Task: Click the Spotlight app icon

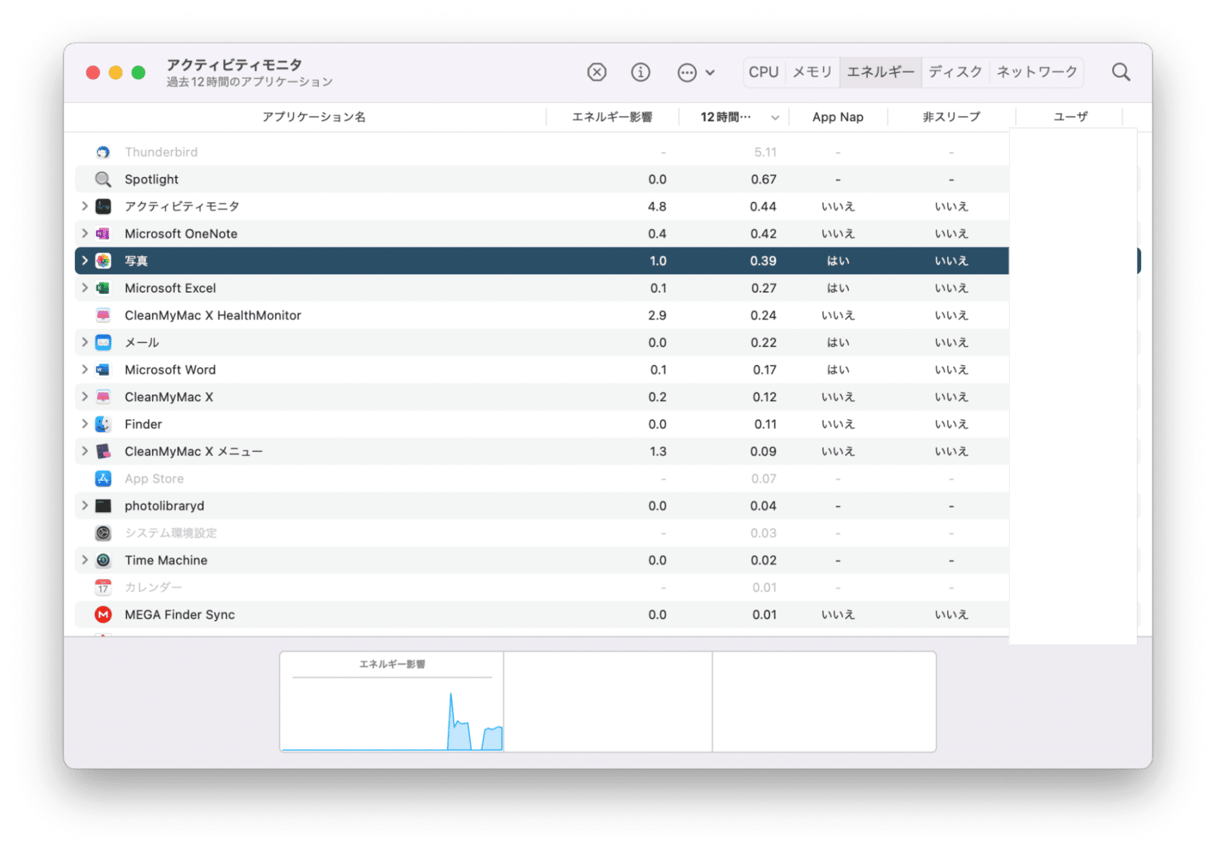Action: click(103, 180)
